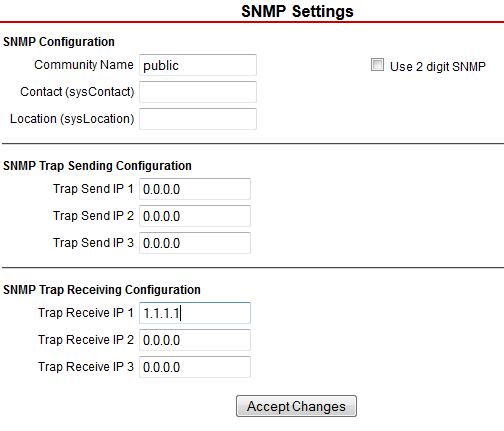Image resolution: width=504 pixels, height=431 pixels.
Task: Select the Contact (sysContact) input field
Action: (198, 92)
